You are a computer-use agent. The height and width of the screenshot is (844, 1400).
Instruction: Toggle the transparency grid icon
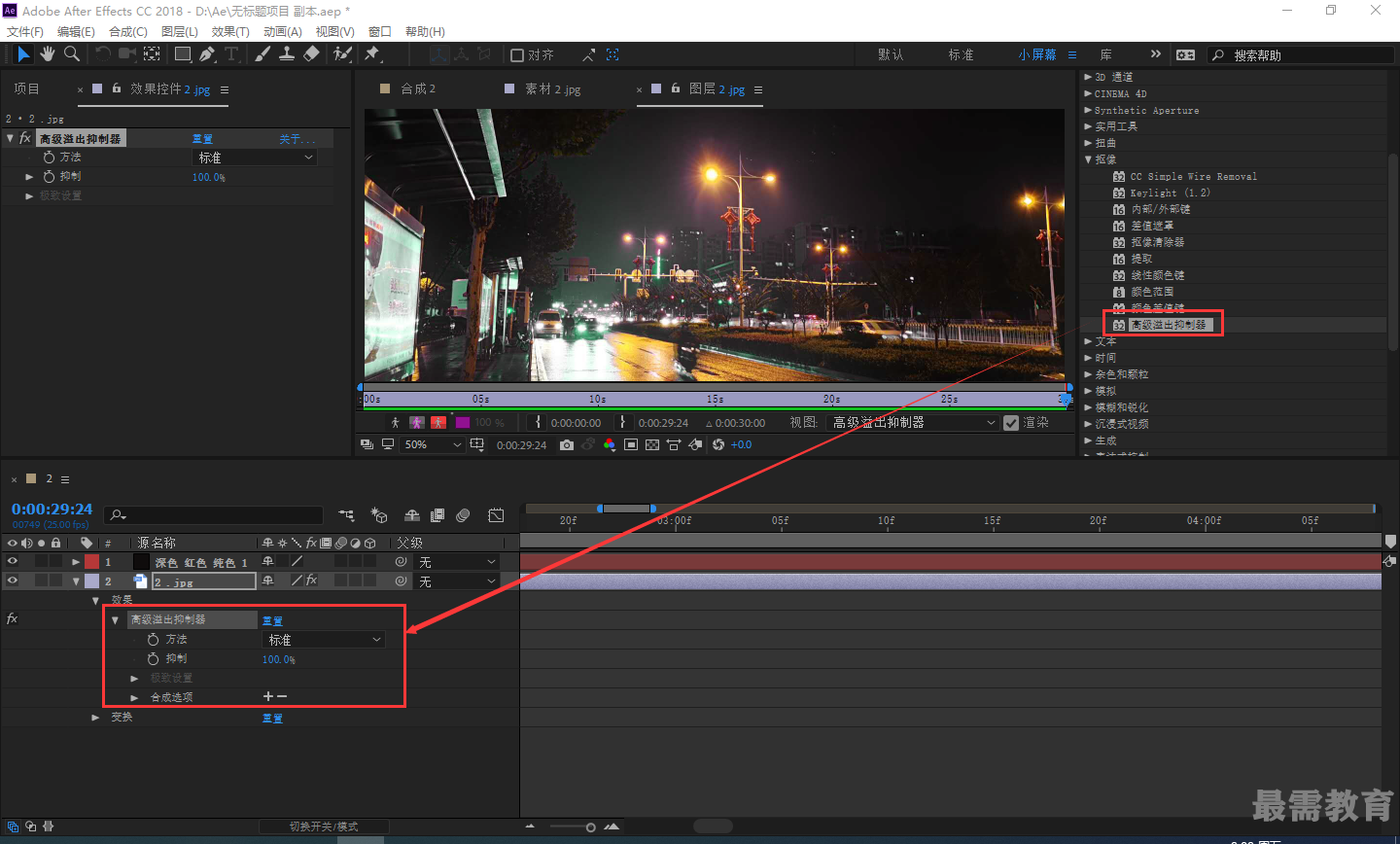652,444
